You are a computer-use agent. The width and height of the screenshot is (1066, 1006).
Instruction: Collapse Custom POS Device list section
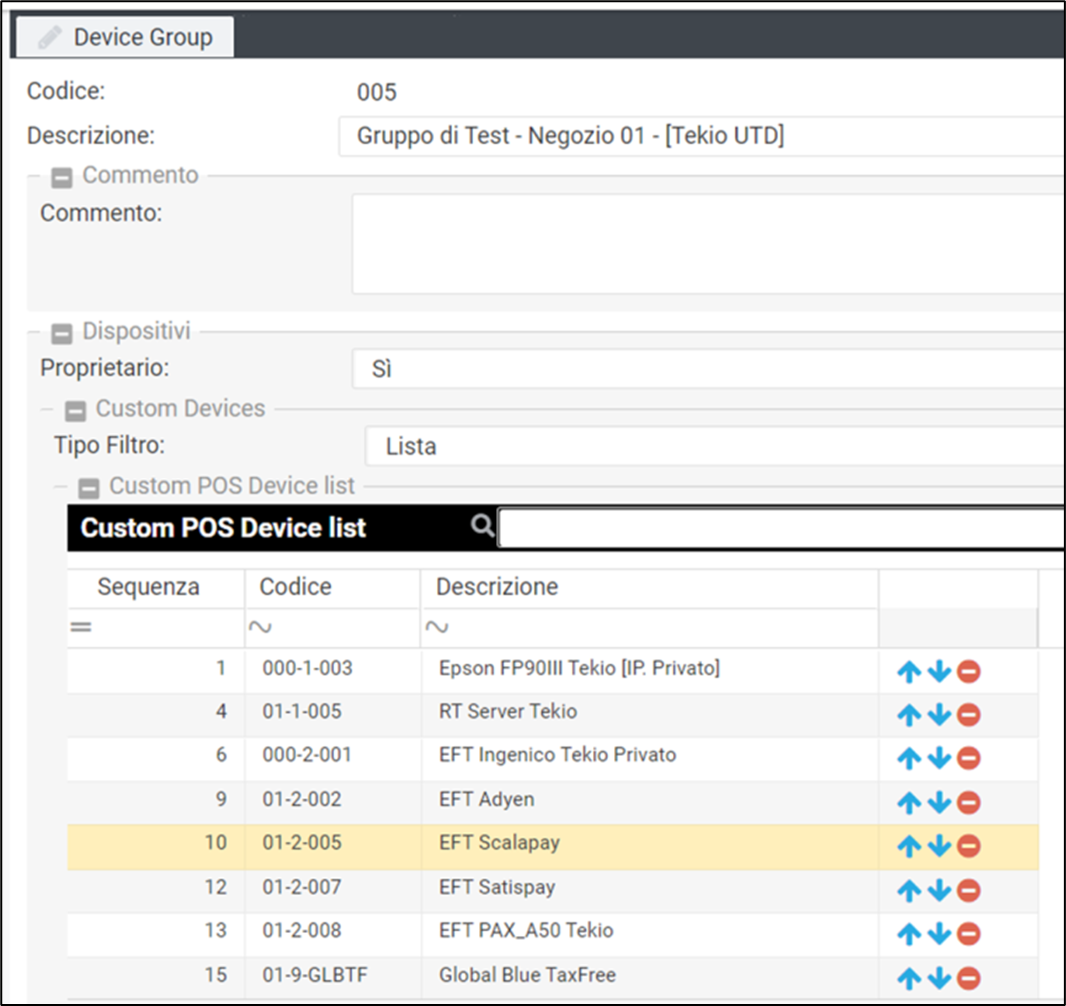pos(89,488)
